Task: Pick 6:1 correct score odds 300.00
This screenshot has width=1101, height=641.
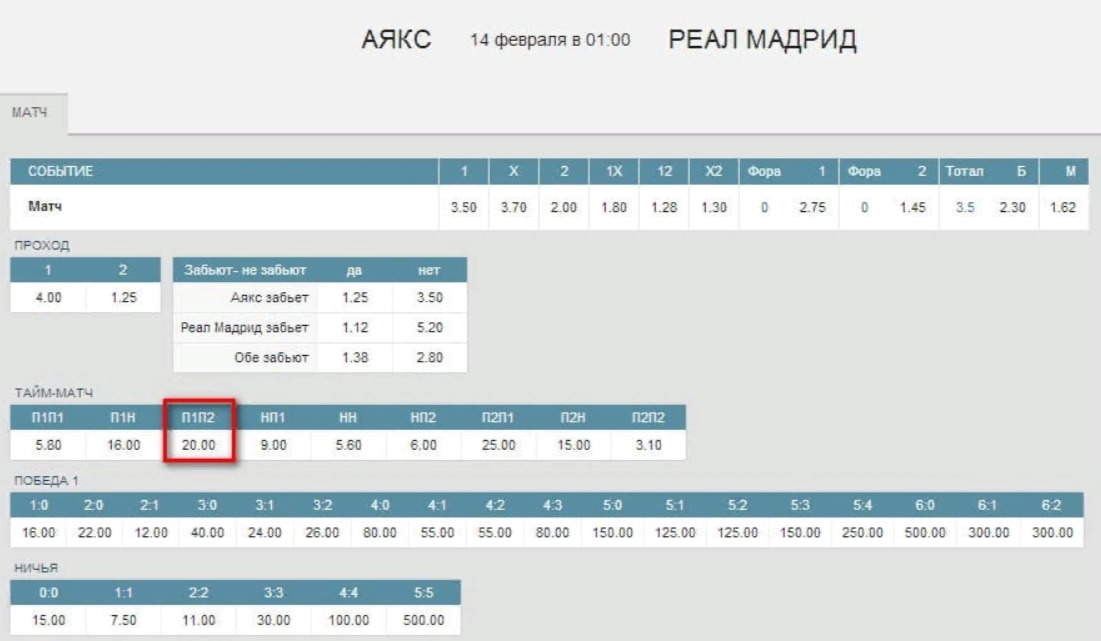Action: click(x=989, y=533)
